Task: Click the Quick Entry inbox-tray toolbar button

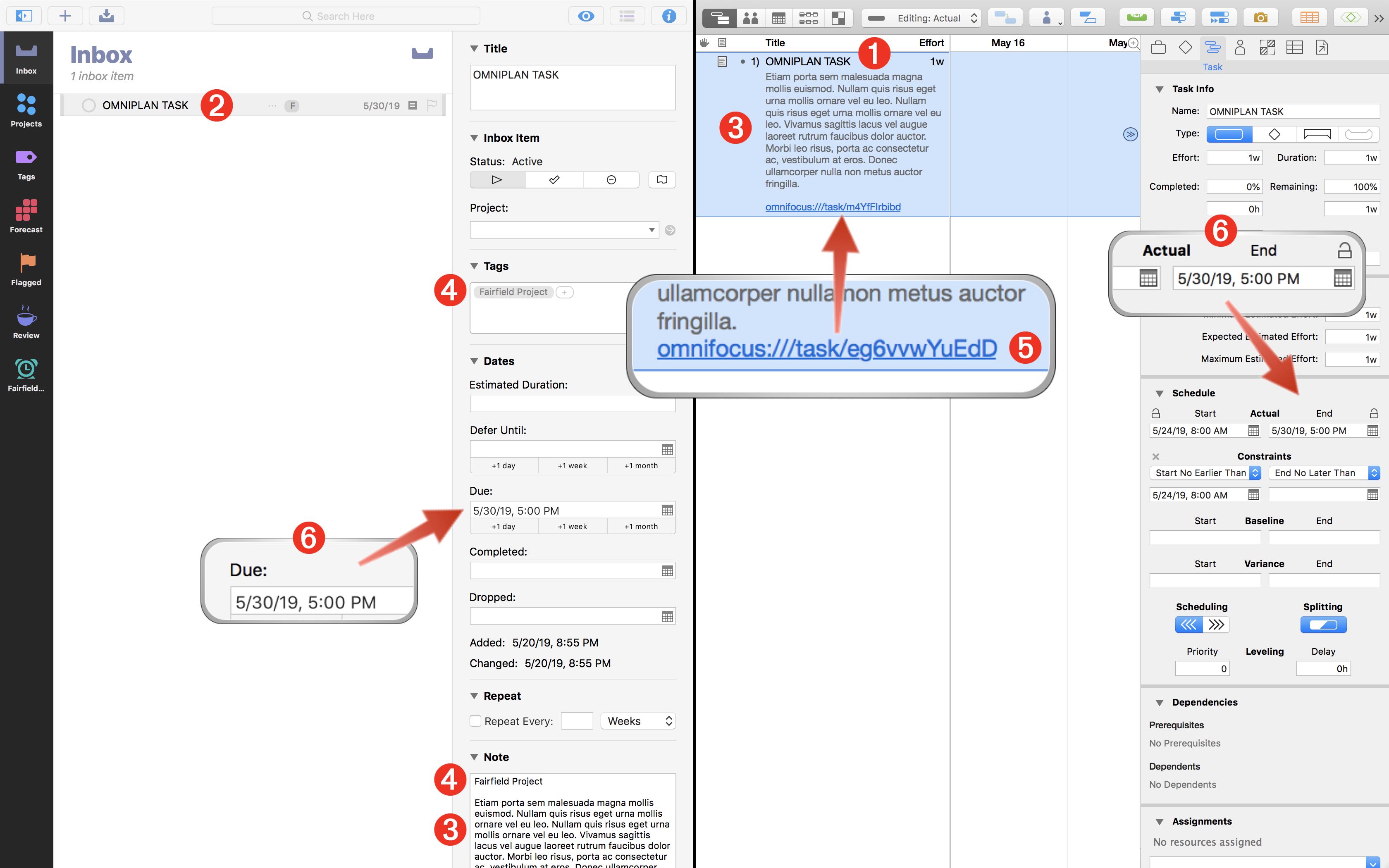Action: (106, 16)
